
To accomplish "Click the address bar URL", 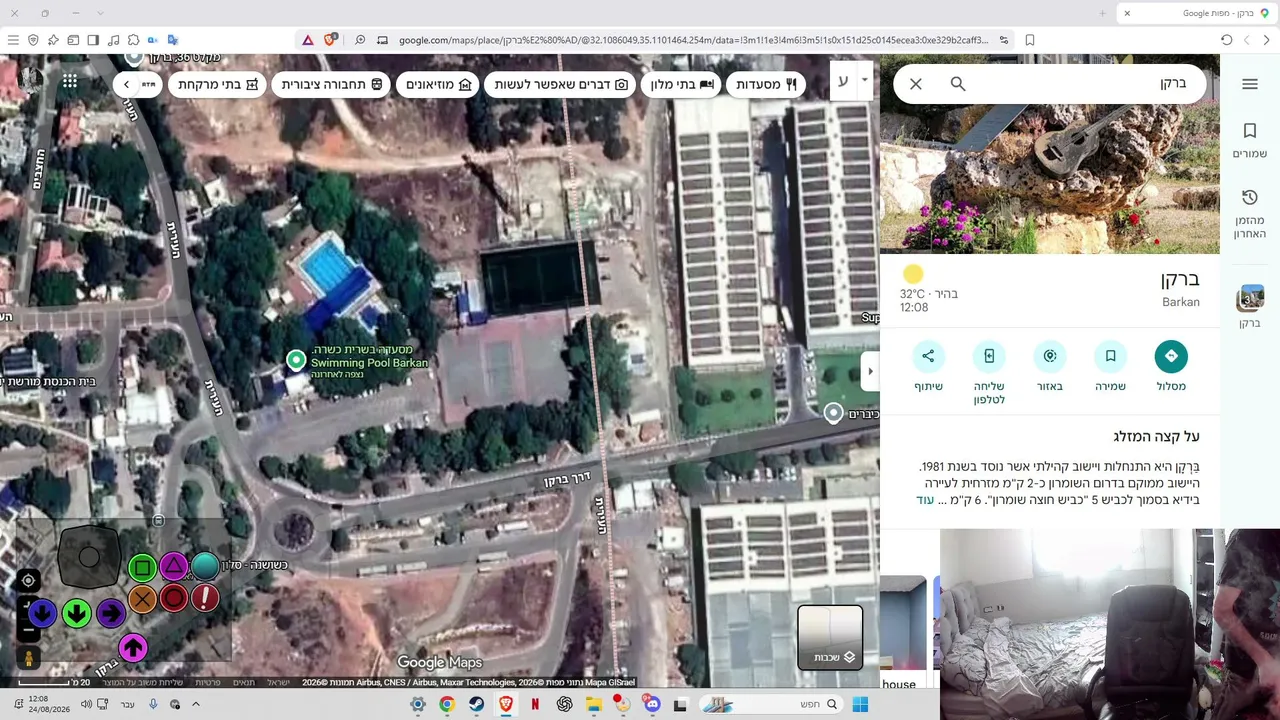I will tap(693, 40).
